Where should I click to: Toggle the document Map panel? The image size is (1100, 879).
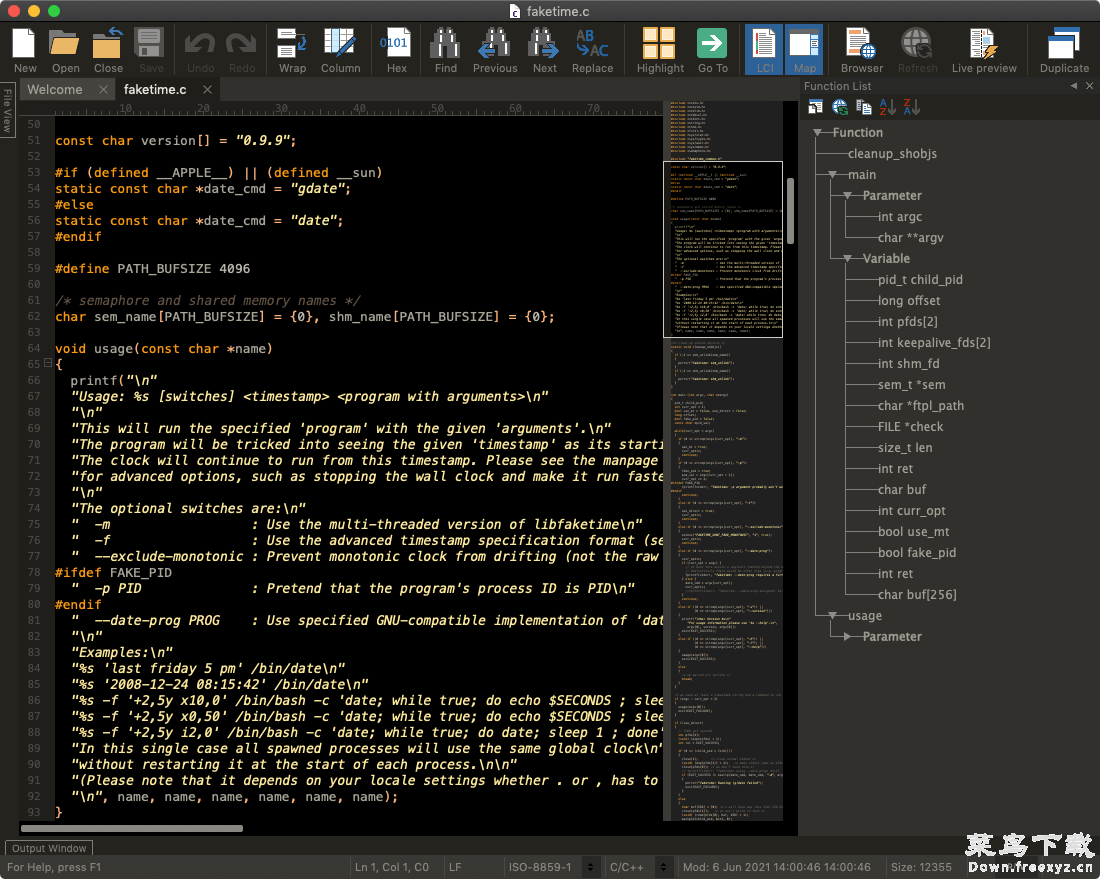click(804, 50)
